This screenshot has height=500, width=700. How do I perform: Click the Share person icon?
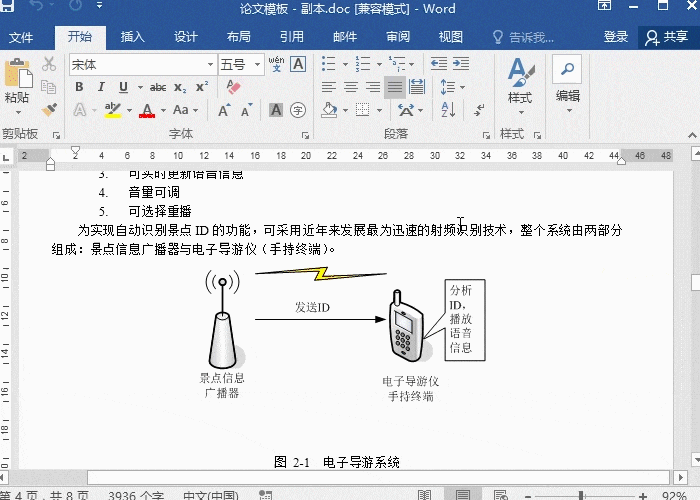(652, 38)
